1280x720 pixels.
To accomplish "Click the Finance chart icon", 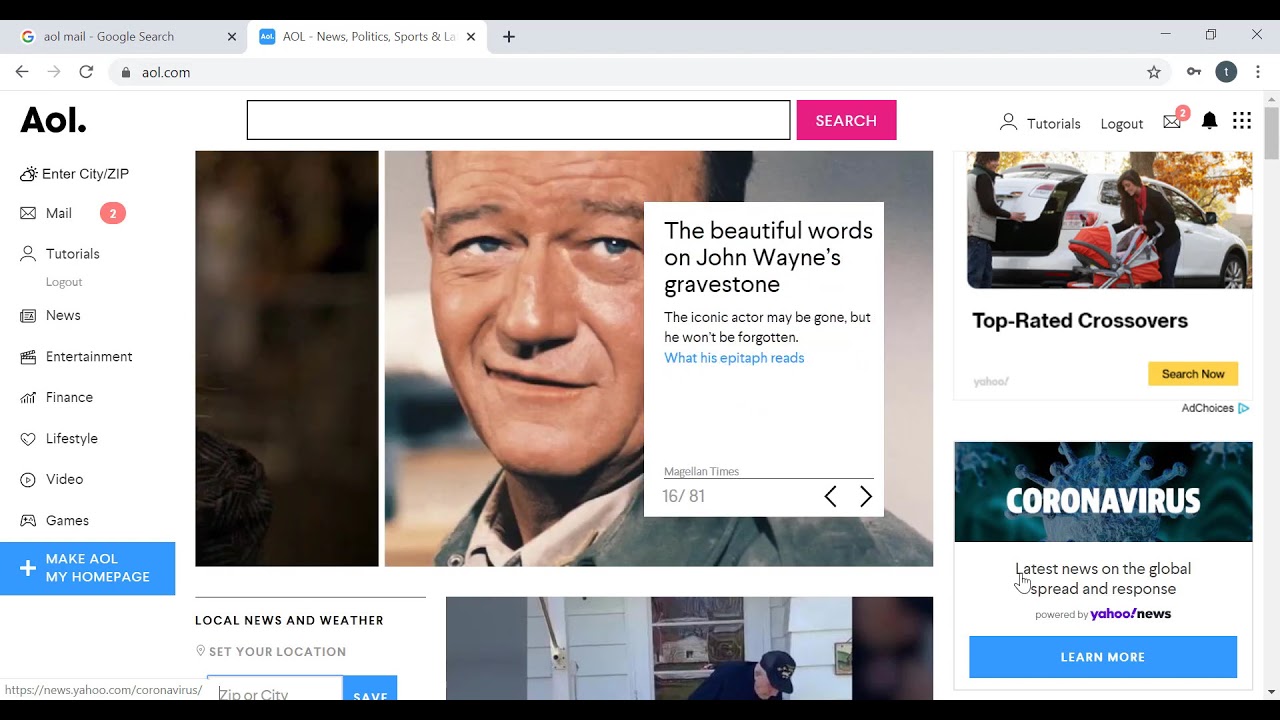I will pos(28,397).
